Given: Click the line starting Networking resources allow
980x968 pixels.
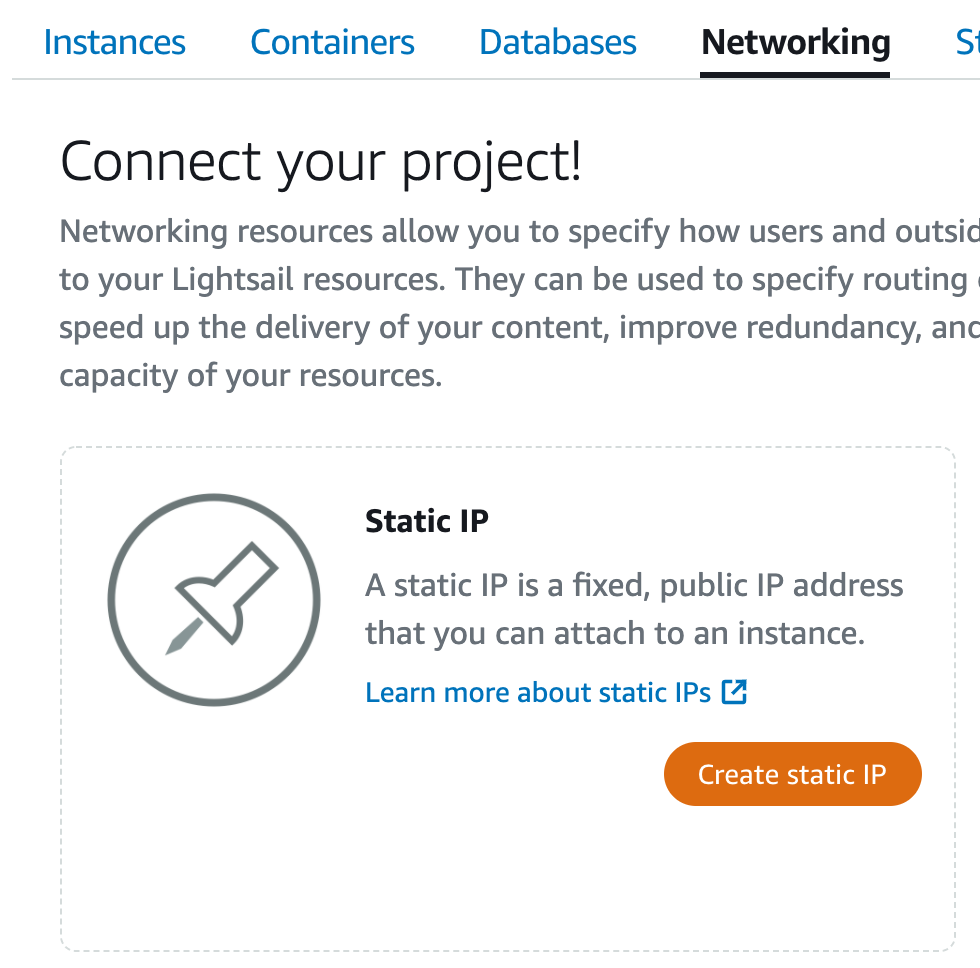Looking at the screenshot, I should coord(519,231).
